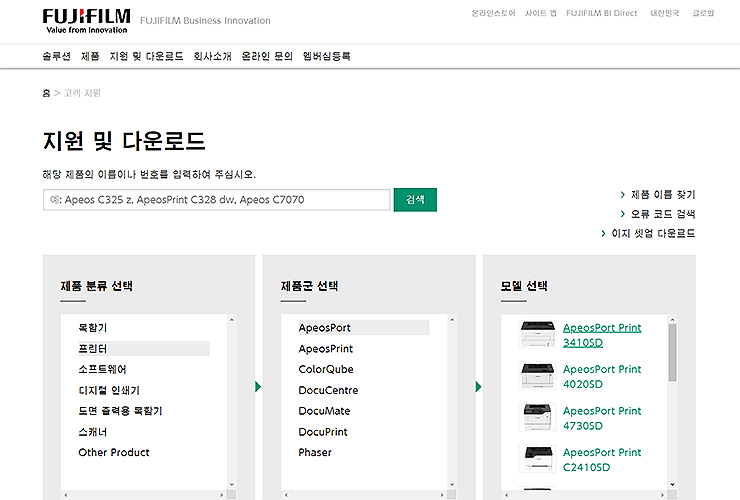Click the product family list scroll-up arrow
Viewport: 740px width, 500px height.
pyautogui.click(x=452, y=320)
